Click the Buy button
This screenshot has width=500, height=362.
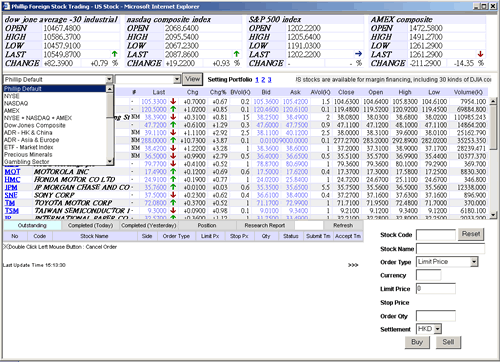coord(417,342)
